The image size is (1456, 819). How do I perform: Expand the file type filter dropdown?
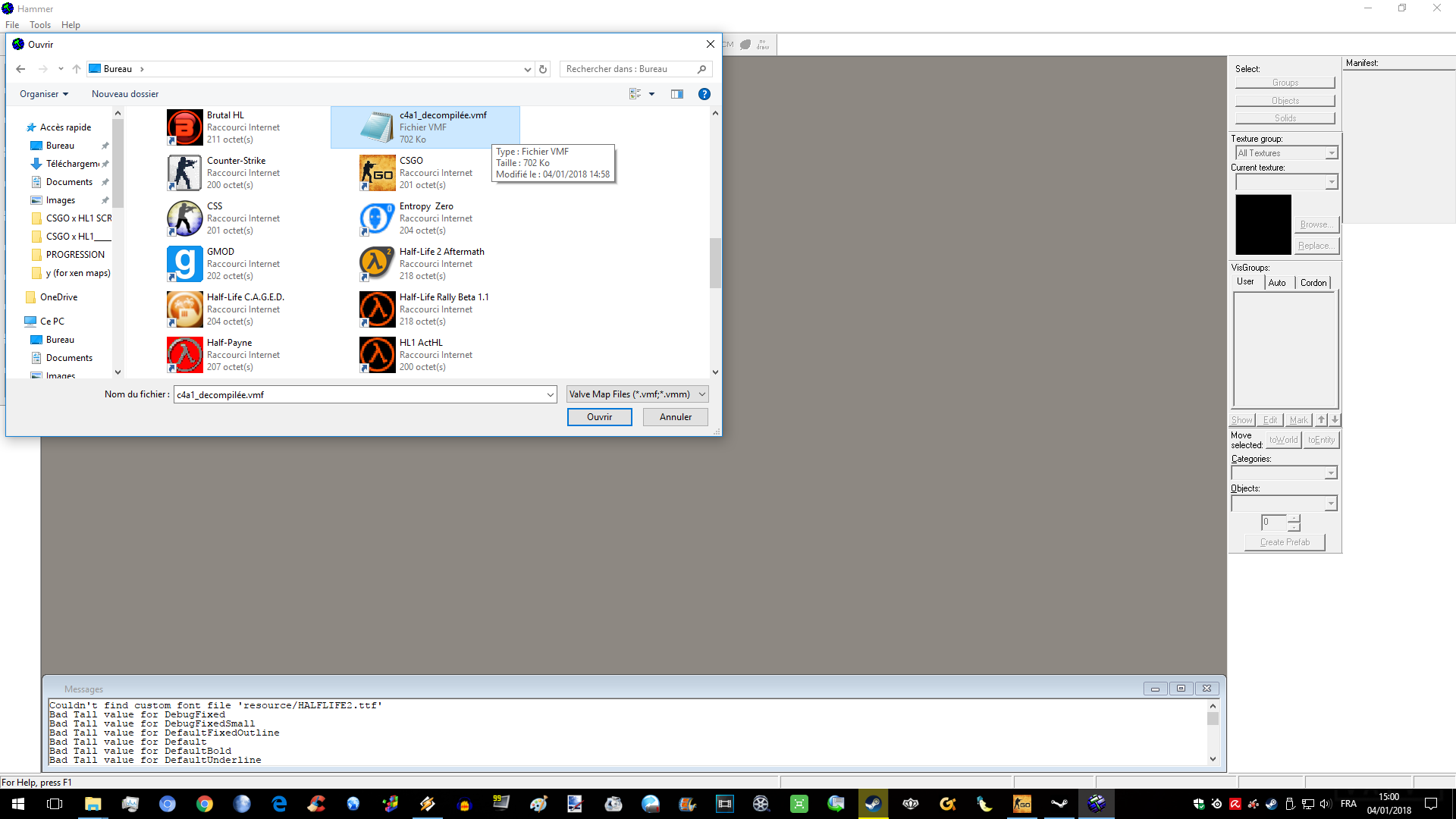pos(702,394)
